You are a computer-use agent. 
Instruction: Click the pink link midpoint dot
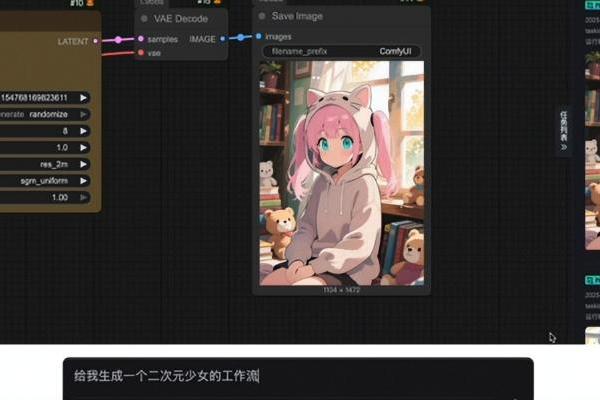pos(118,40)
